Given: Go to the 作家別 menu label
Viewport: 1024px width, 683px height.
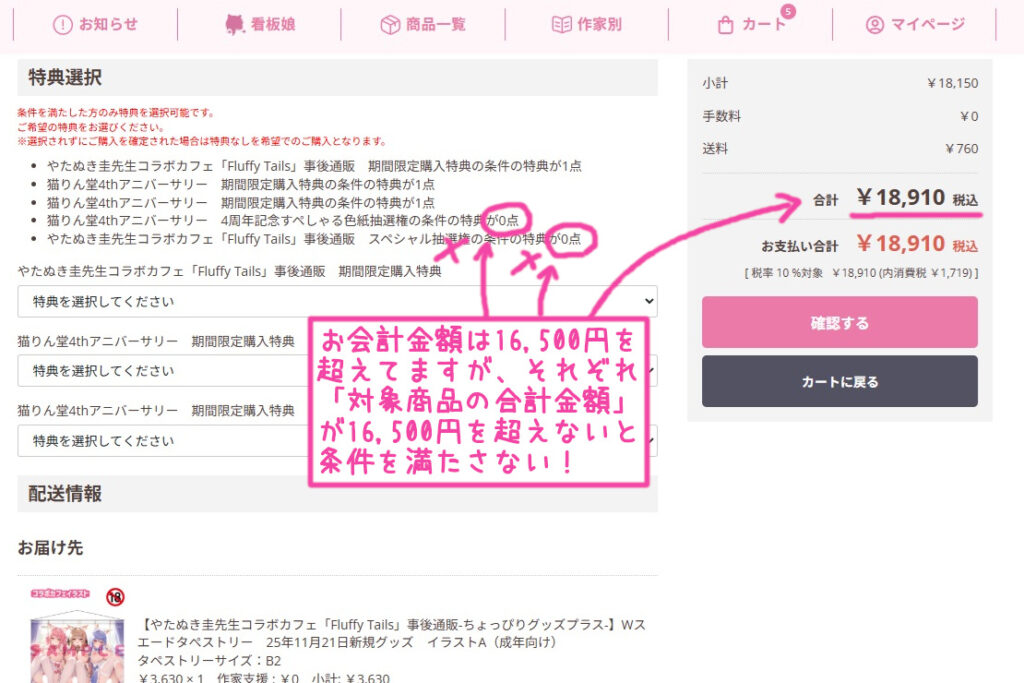Looking at the screenshot, I should click(599, 25).
